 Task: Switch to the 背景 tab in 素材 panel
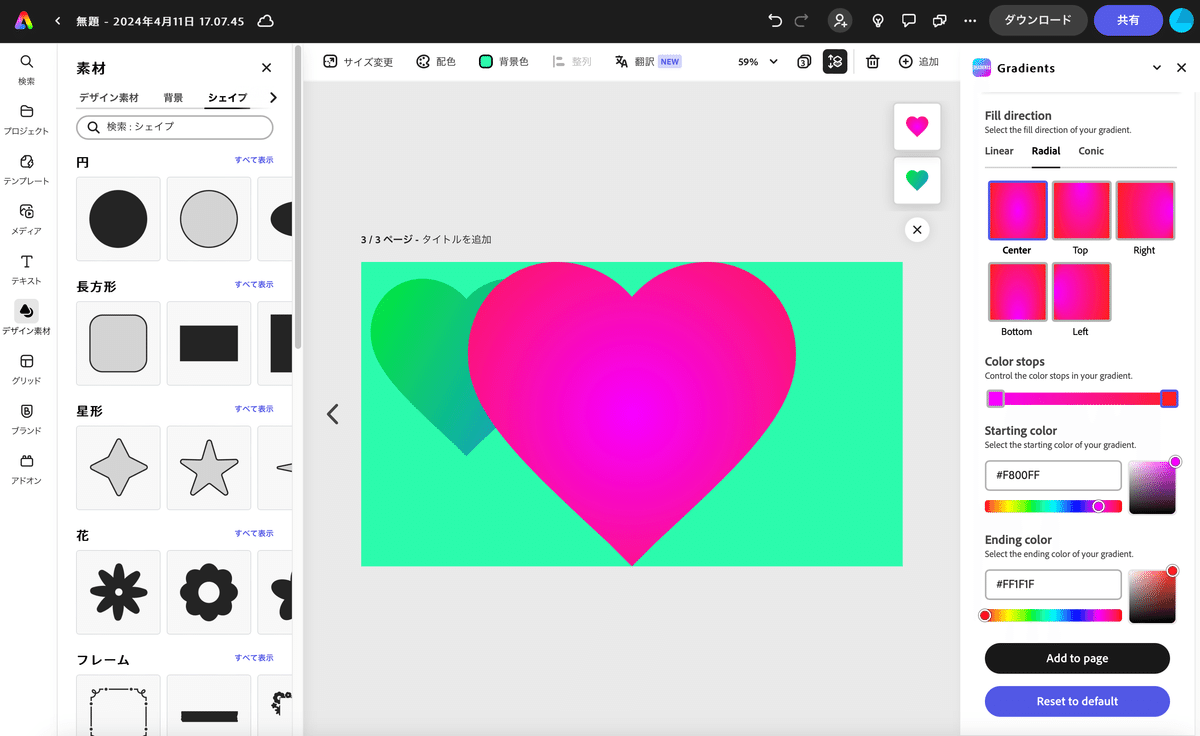(x=173, y=97)
